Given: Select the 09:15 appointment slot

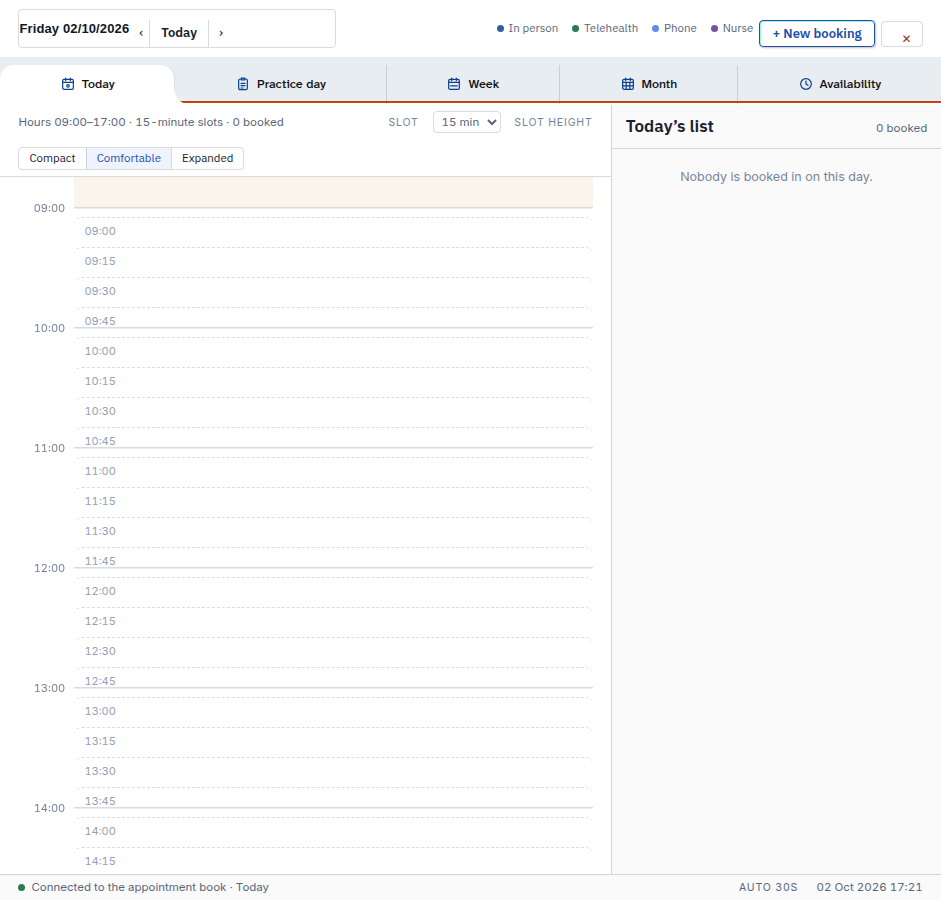Looking at the screenshot, I should (x=334, y=262).
